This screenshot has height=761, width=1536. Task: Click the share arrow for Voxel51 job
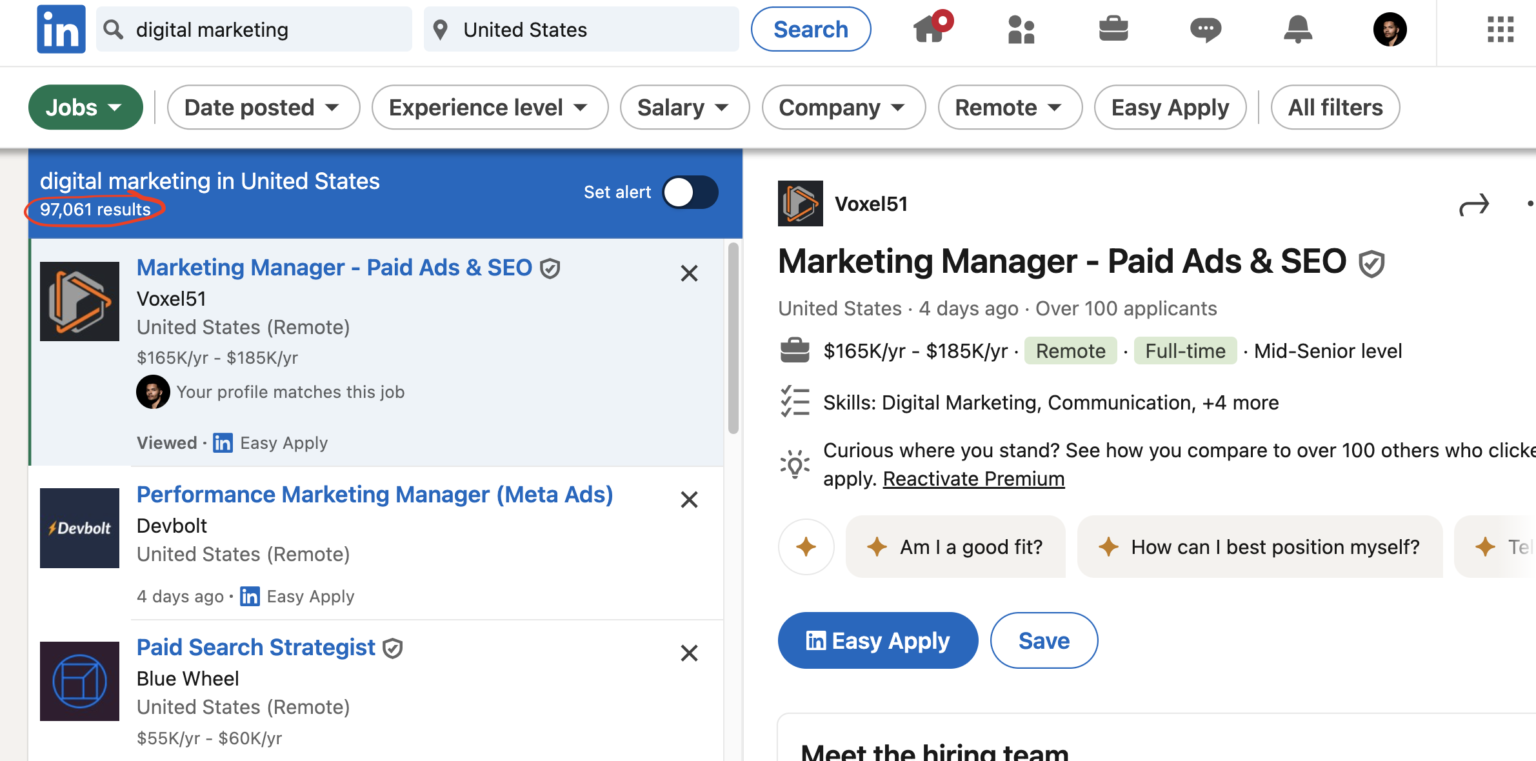pos(1474,206)
